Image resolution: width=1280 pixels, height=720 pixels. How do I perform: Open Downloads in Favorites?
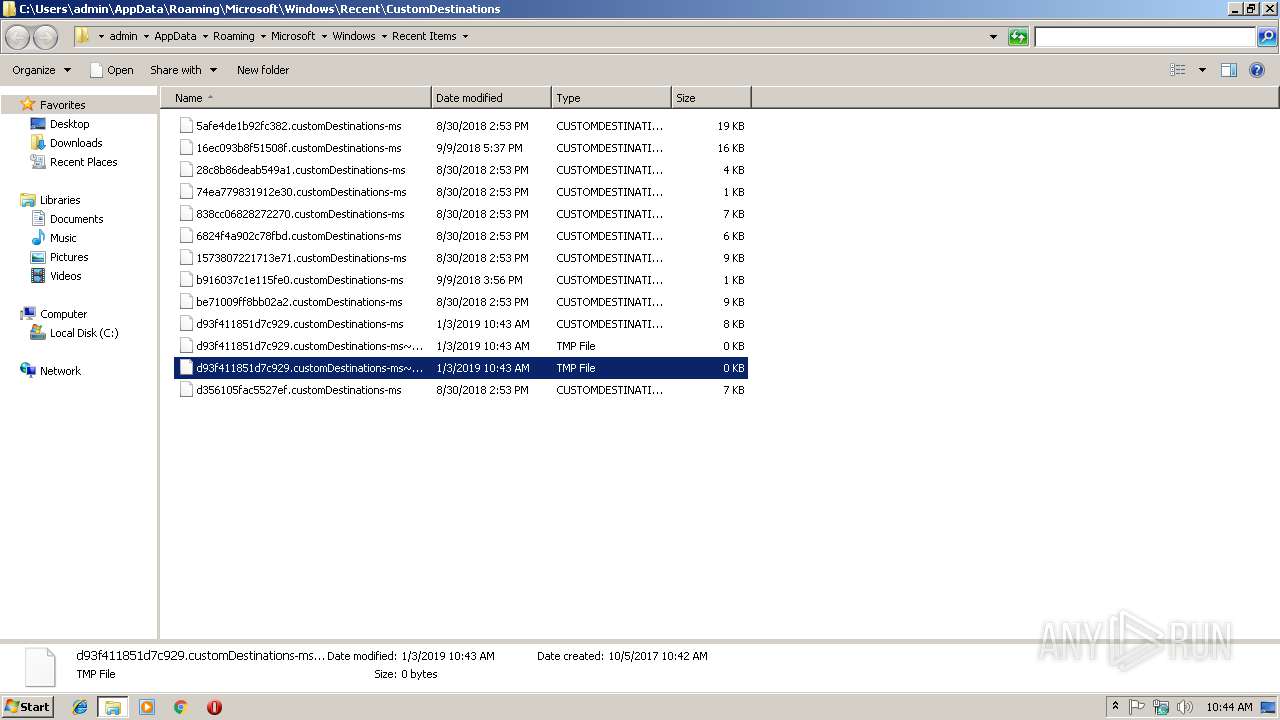[x=76, y=143]
